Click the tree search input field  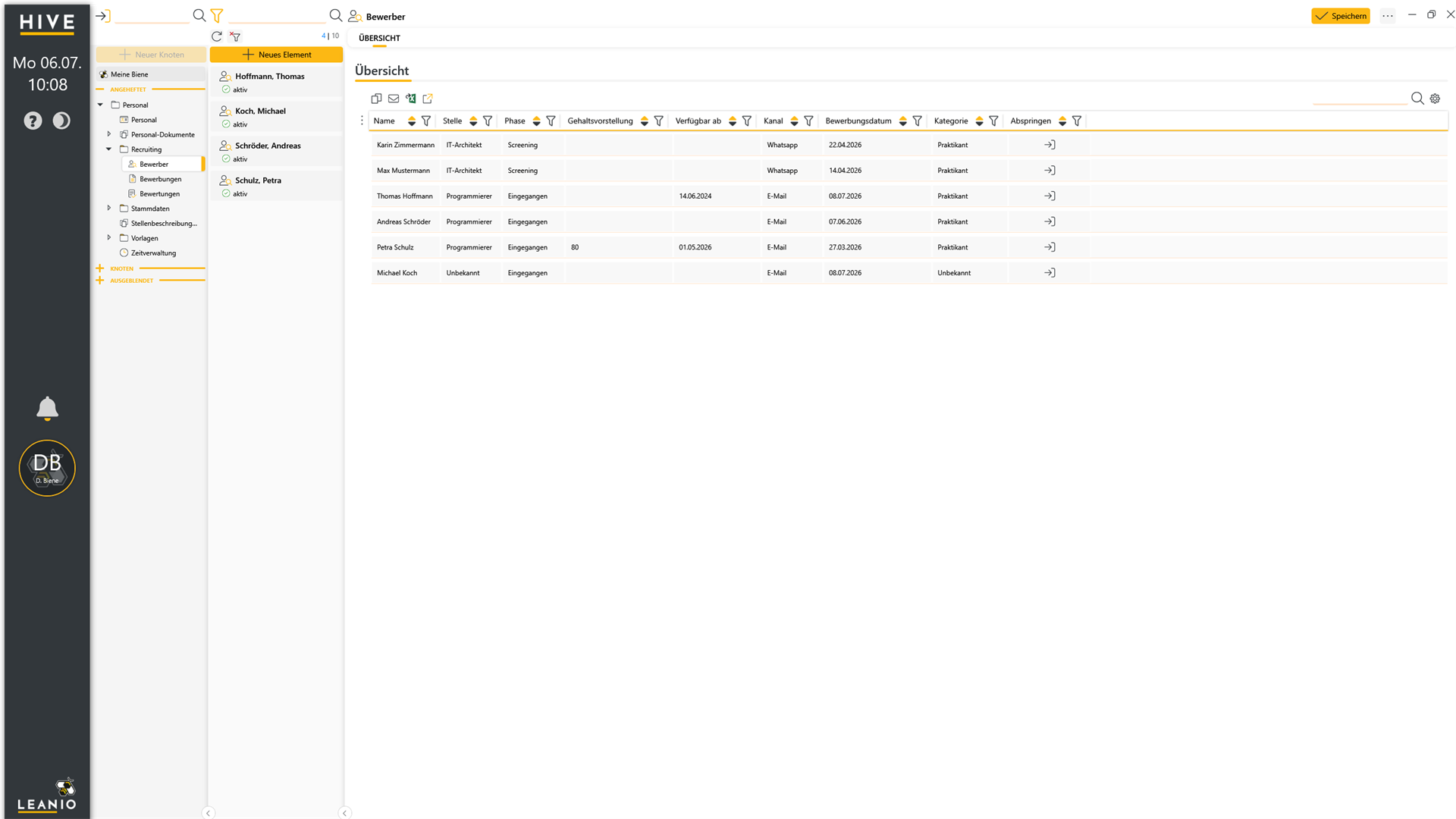(152, 15)
